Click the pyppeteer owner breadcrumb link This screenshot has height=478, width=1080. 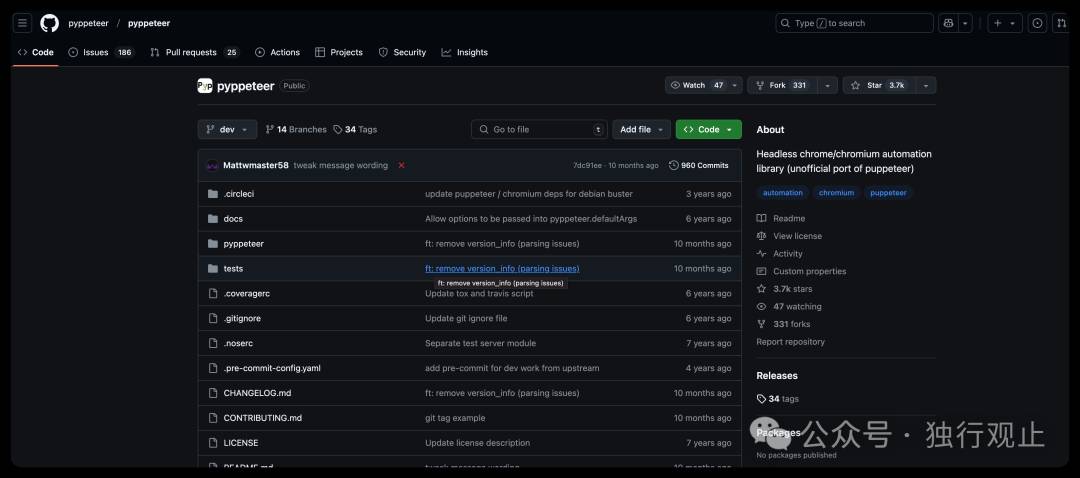tap(88, 23)
